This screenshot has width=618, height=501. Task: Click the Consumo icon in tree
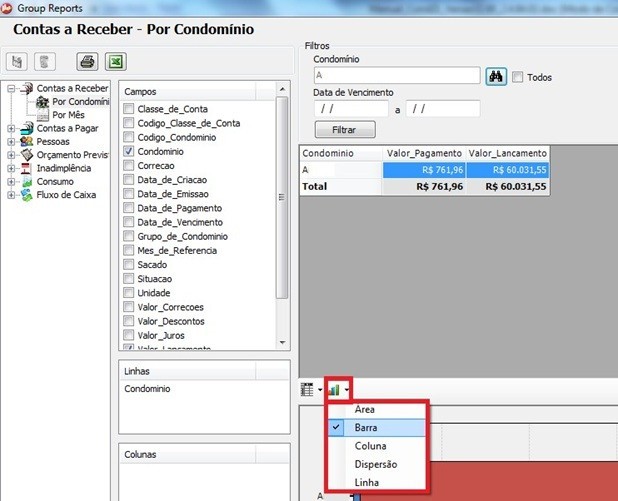point(27,182)
